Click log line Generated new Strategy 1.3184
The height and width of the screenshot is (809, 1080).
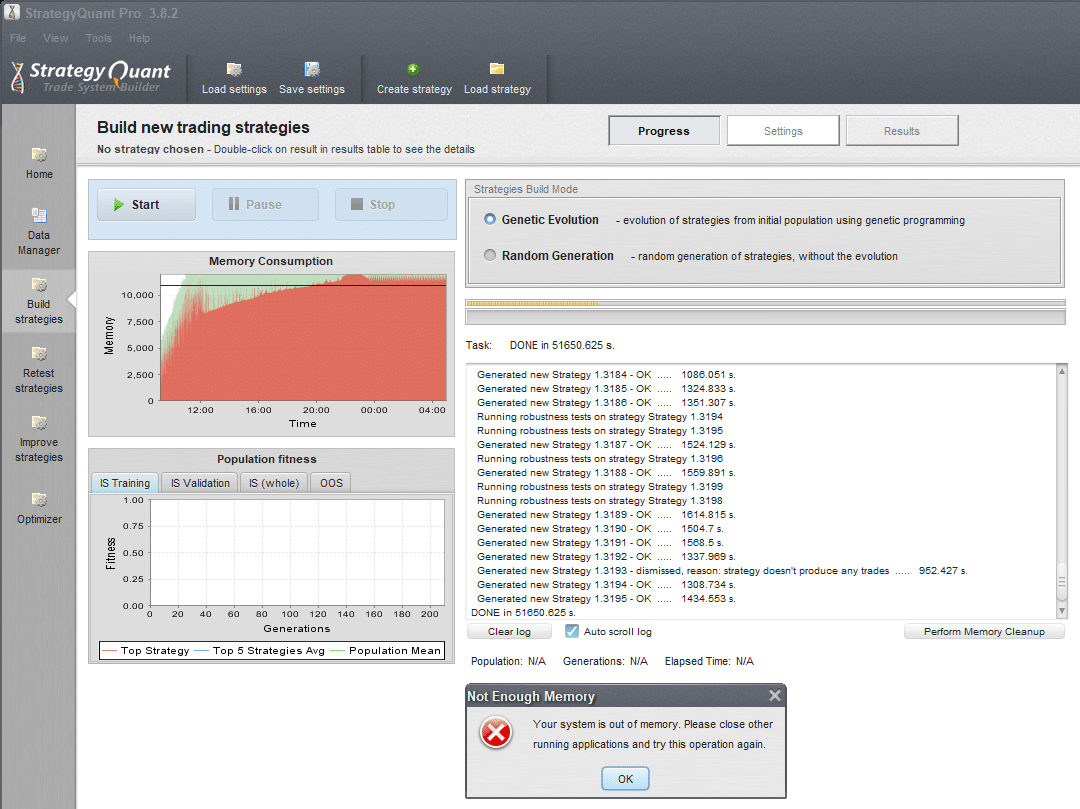(606, 375)
